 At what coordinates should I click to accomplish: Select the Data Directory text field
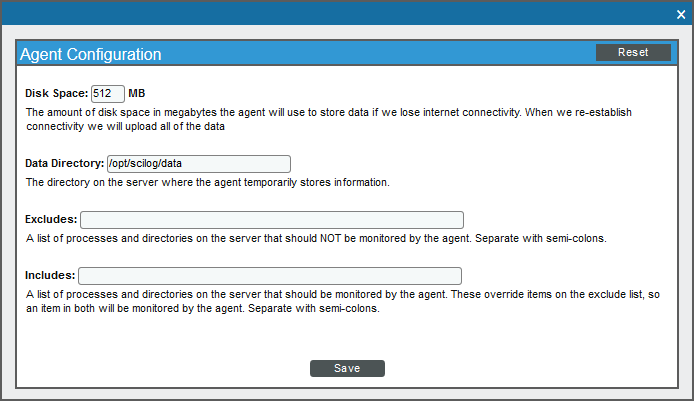[199, 164]
